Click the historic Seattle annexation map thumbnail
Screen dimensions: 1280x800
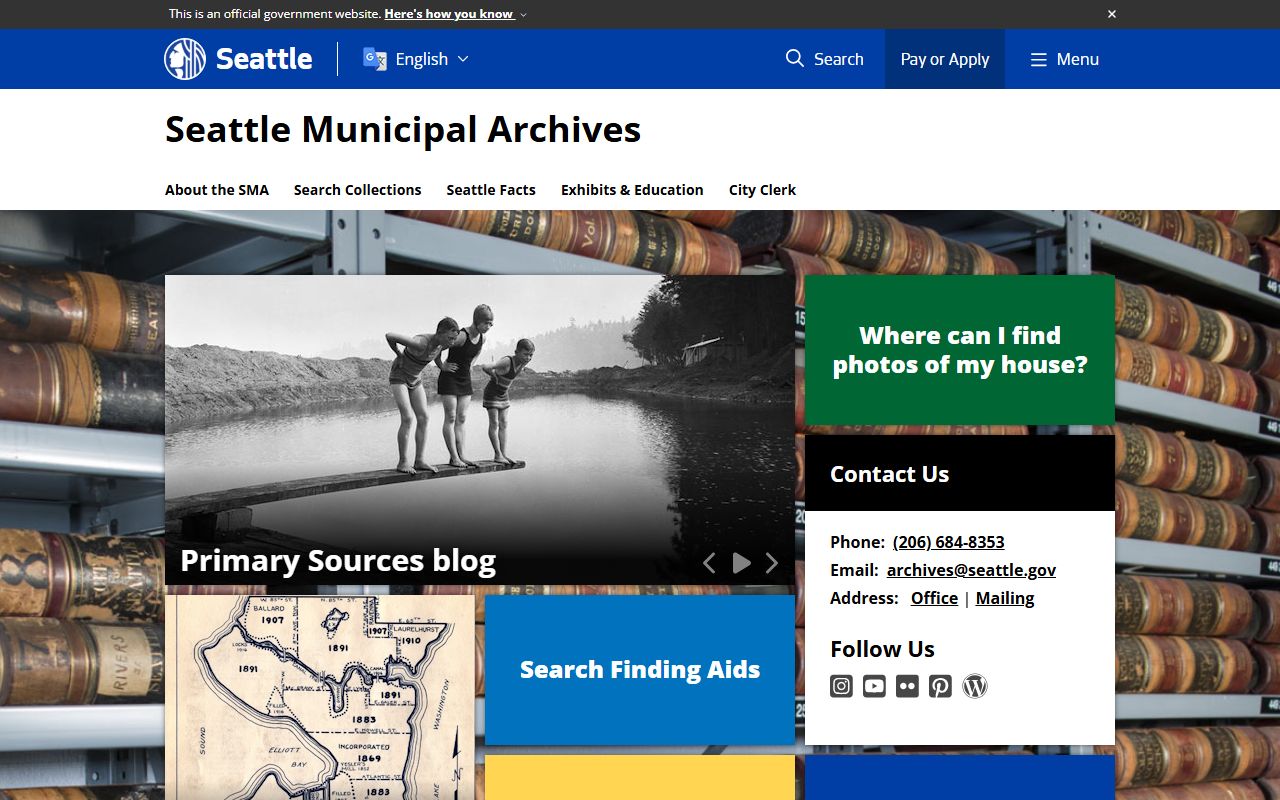tap(320, 697)
